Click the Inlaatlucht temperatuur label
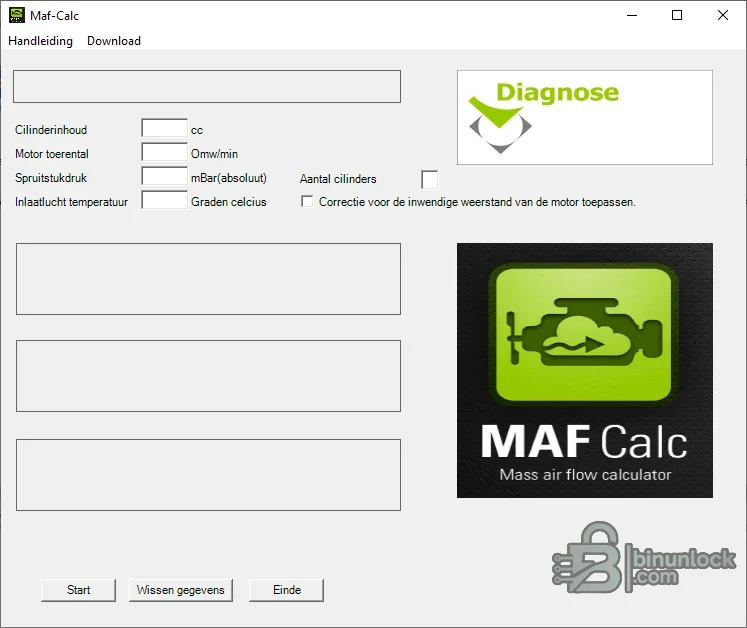 tap(71, 202)
